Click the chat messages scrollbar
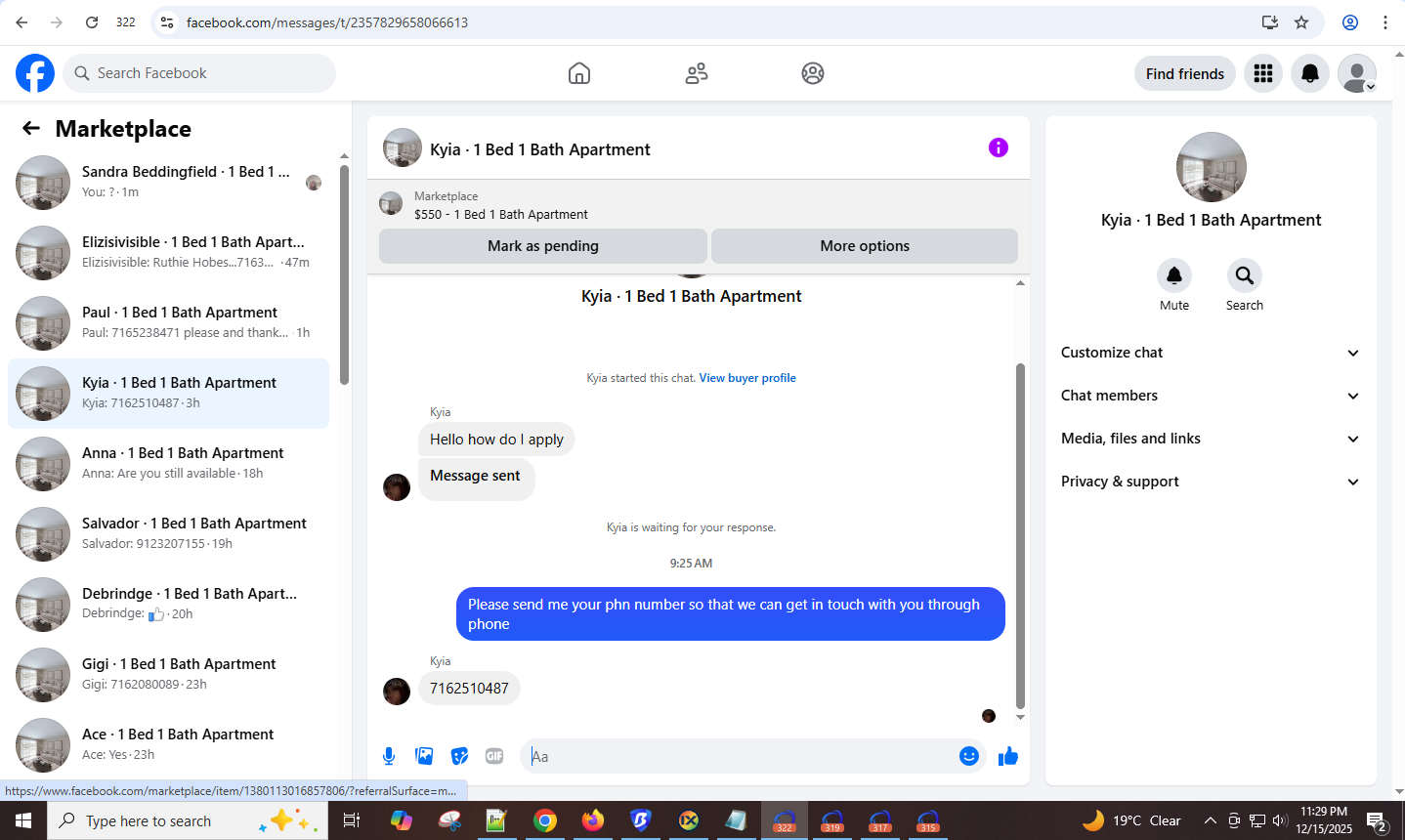1405x840 pixels. point(1020,535)
